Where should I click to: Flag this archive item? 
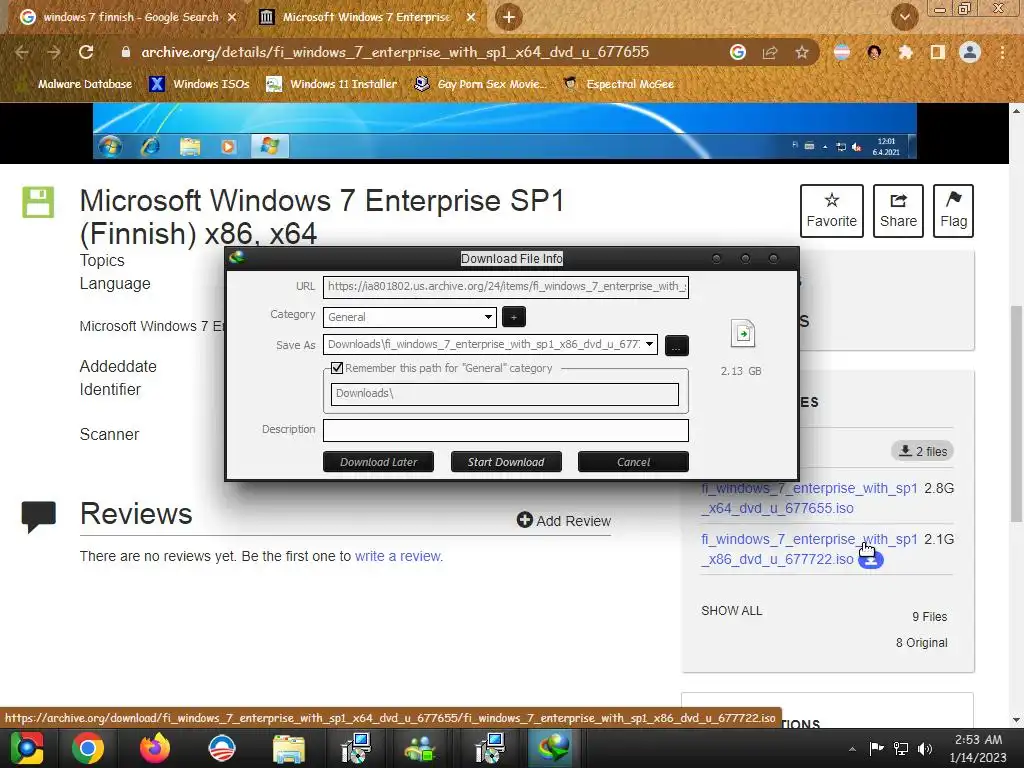(953, 210)
